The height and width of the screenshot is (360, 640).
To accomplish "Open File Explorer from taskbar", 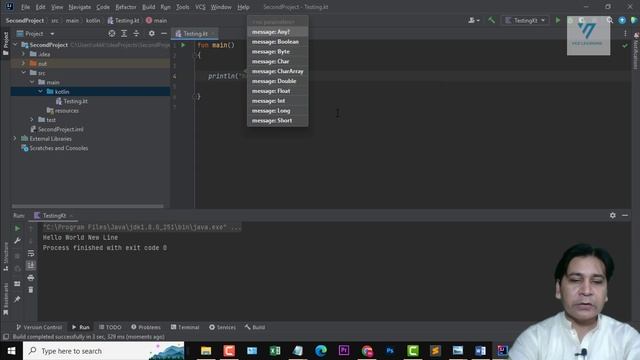I will click(206, 351).
